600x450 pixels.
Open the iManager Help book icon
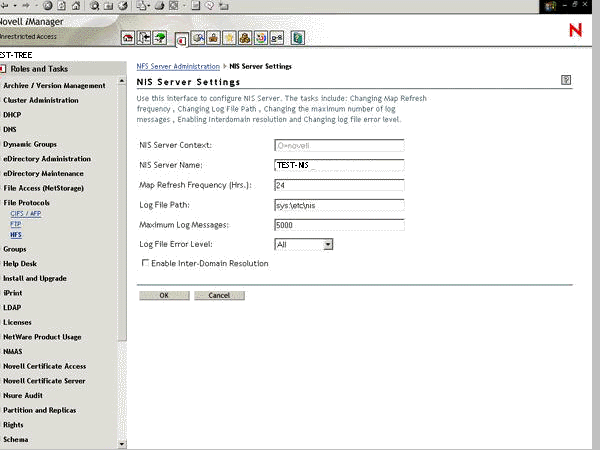click(x=298, y=38)
